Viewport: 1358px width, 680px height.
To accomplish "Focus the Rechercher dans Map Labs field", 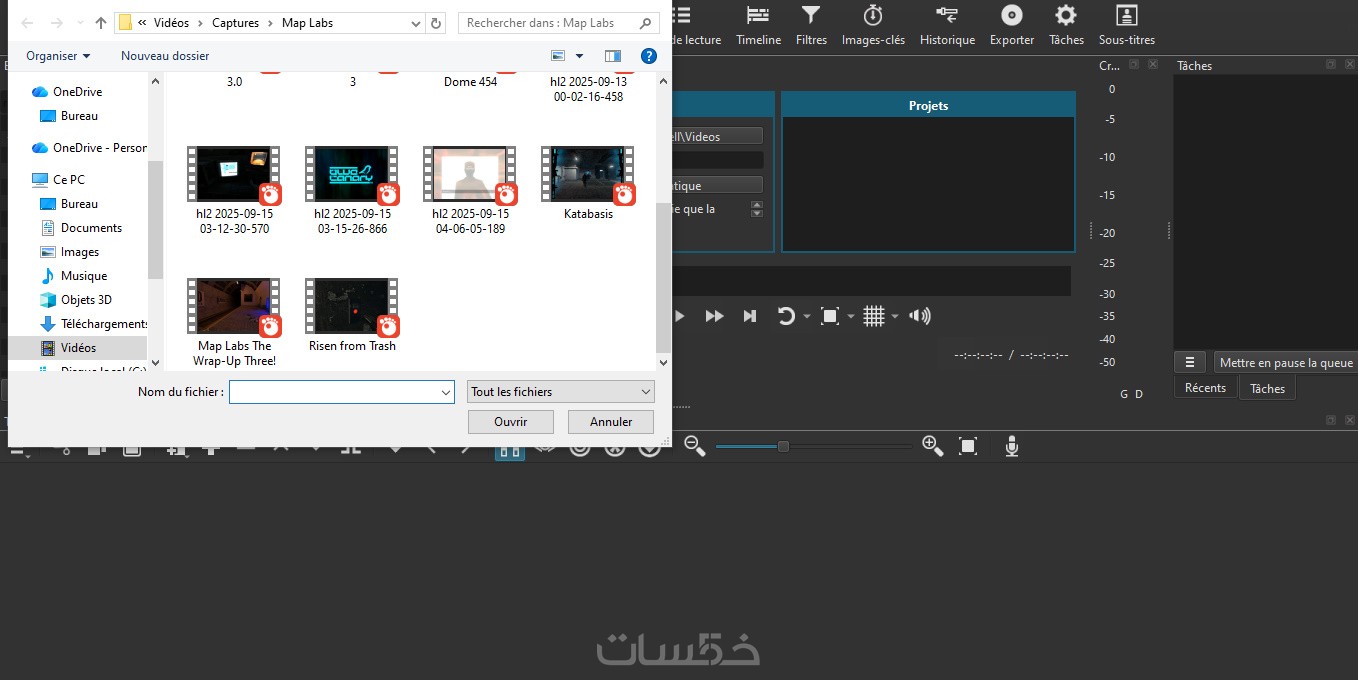I will coord(558,22).
